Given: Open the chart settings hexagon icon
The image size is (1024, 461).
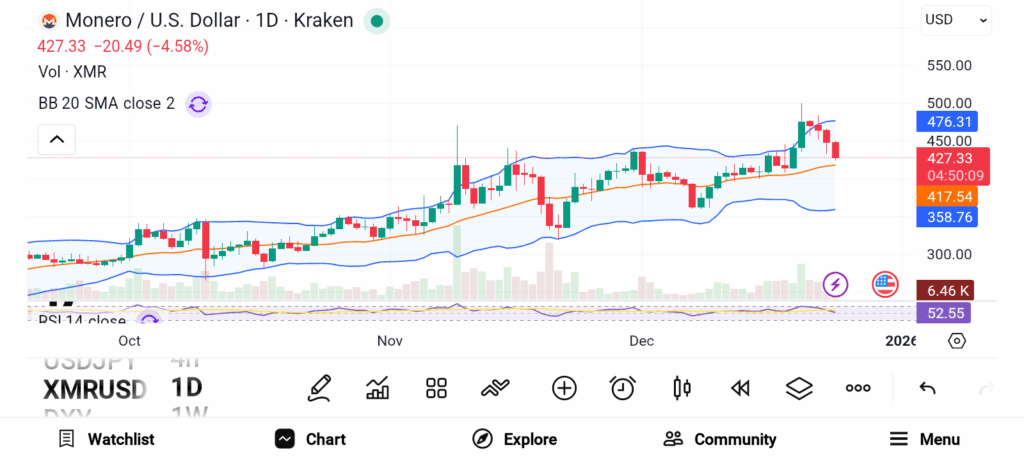Looking at the screenshot, I should click(957, 341).
